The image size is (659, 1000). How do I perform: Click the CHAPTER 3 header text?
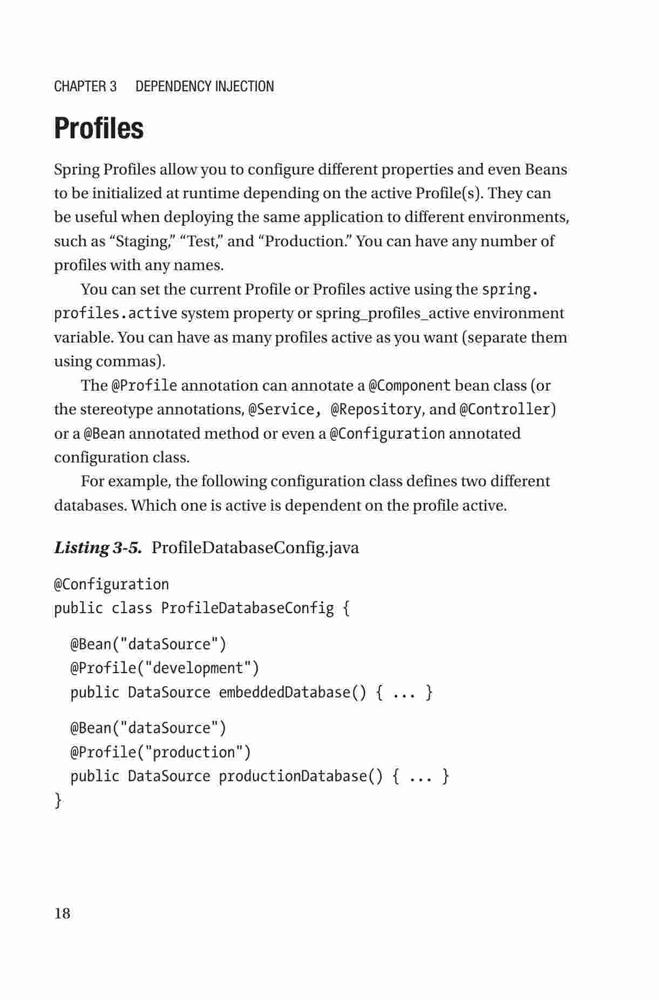tap(85, 86)
